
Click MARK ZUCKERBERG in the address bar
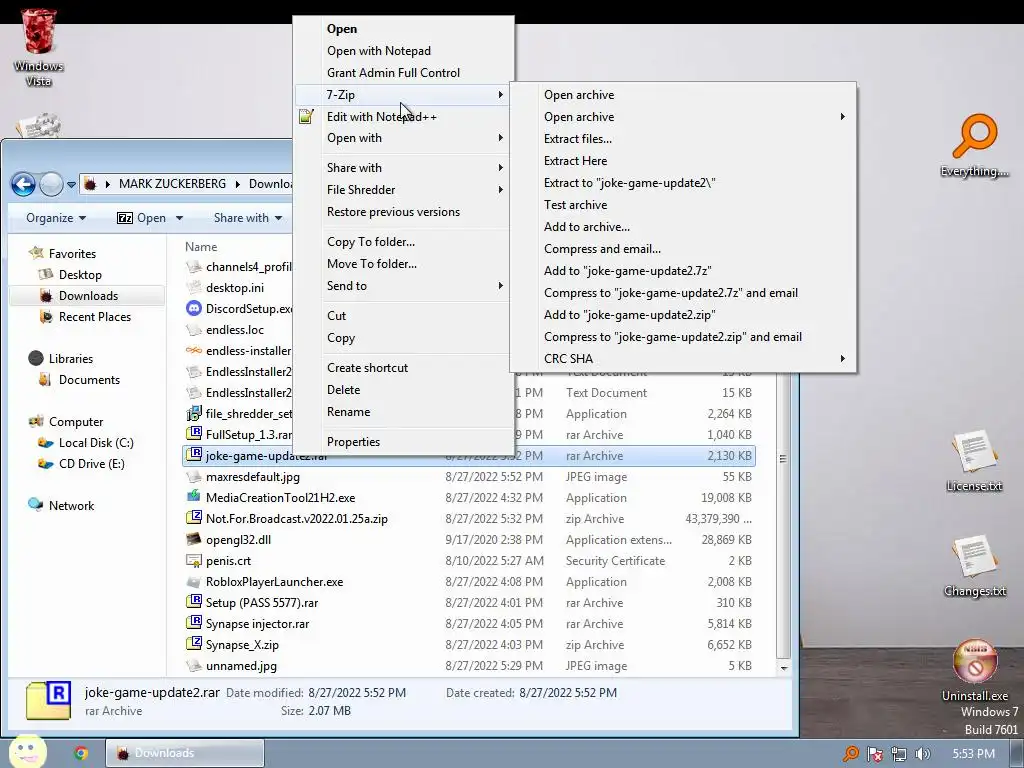click(x=172, y=184)
